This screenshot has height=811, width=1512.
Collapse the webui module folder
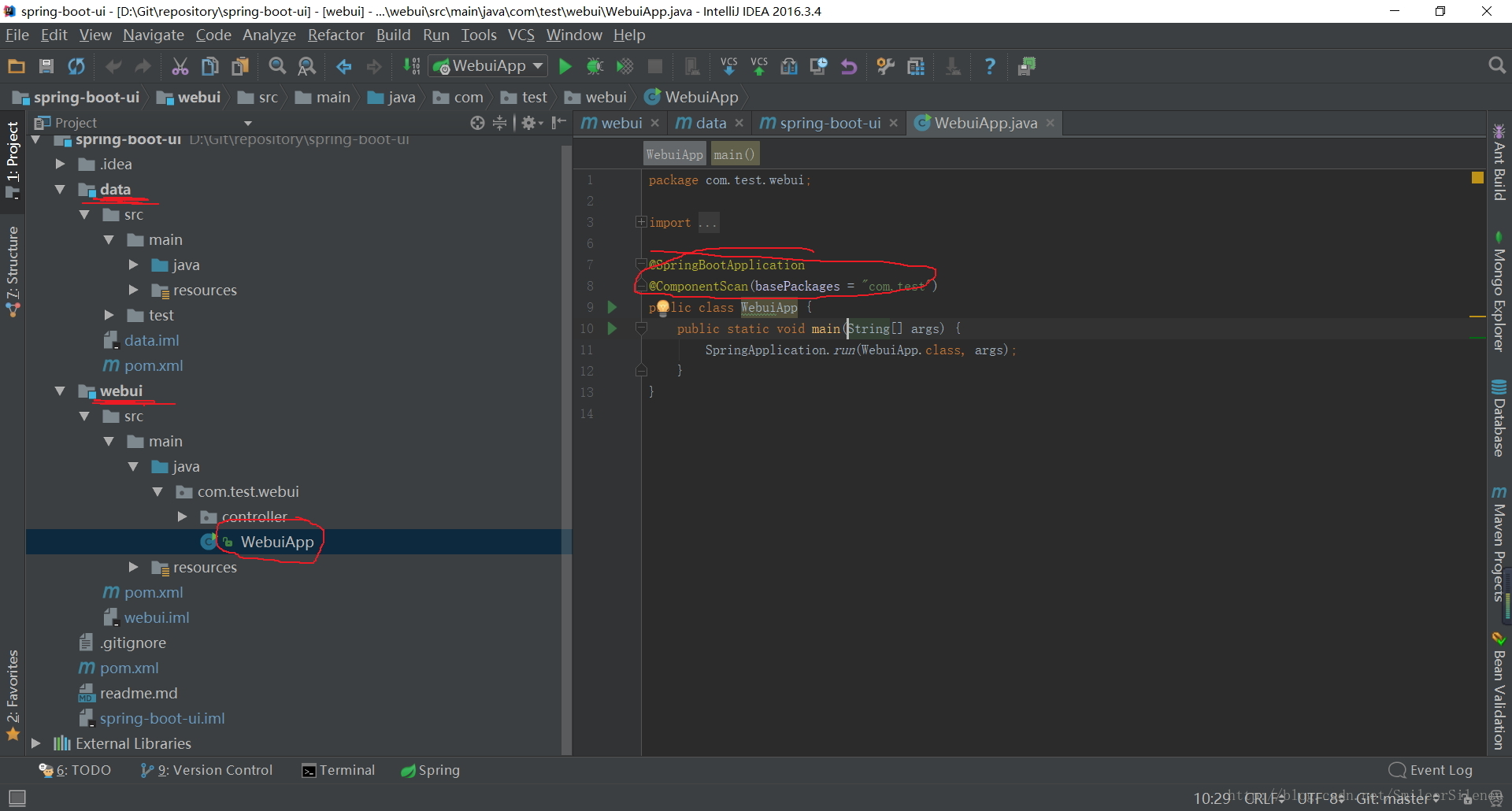click(x=60, y=391)
